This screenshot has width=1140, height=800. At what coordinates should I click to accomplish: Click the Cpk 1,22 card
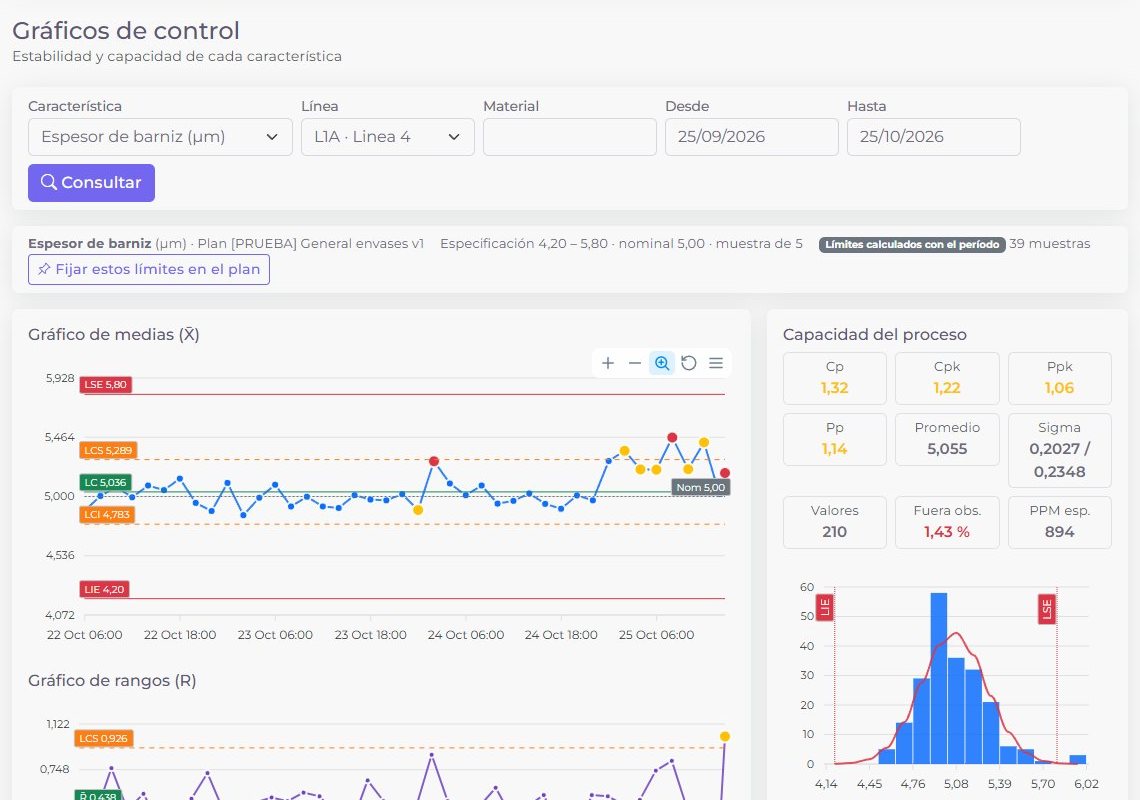(x=947, y=378)
